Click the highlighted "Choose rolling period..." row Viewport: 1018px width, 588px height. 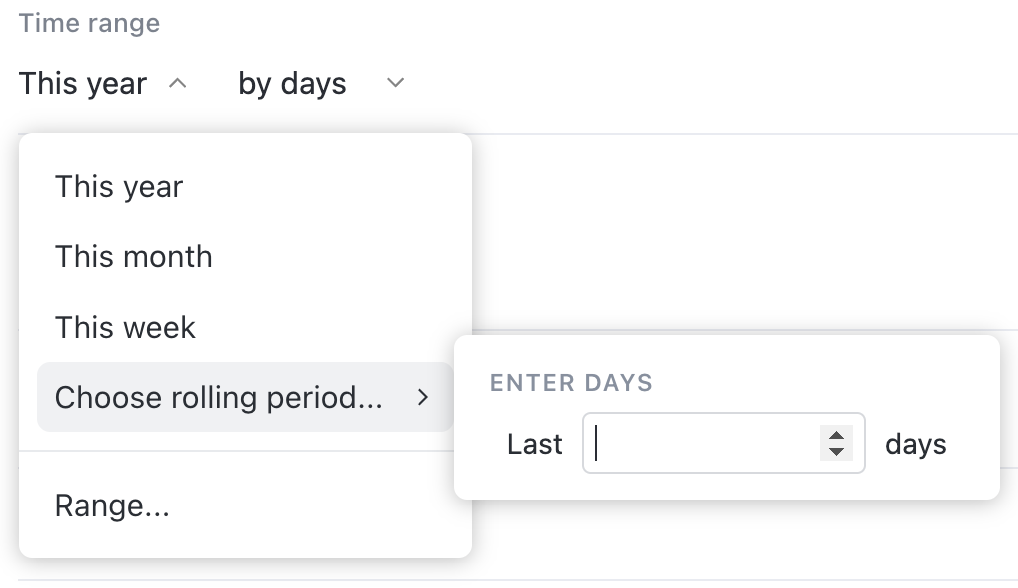pyautogui.click(x=219, y=397)
